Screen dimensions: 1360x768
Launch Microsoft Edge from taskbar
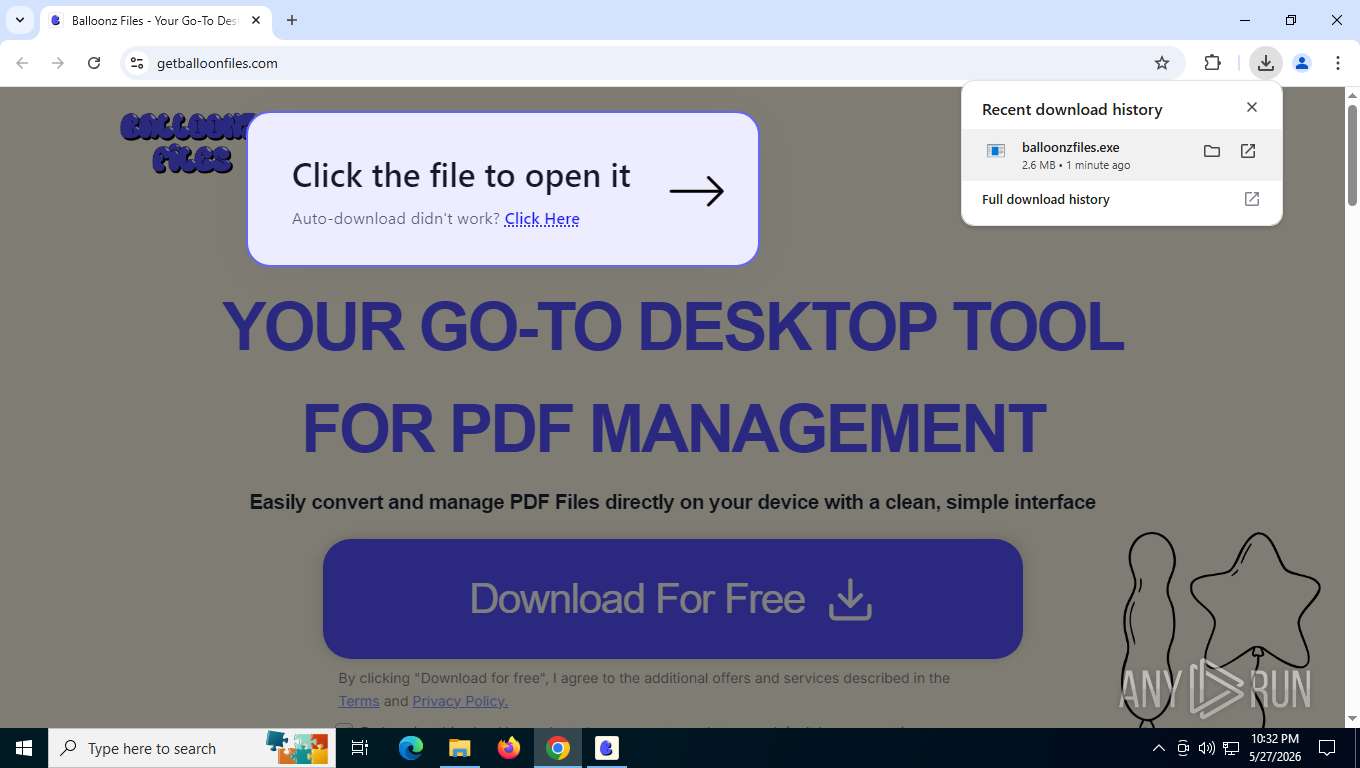click(x=411, y=748)
